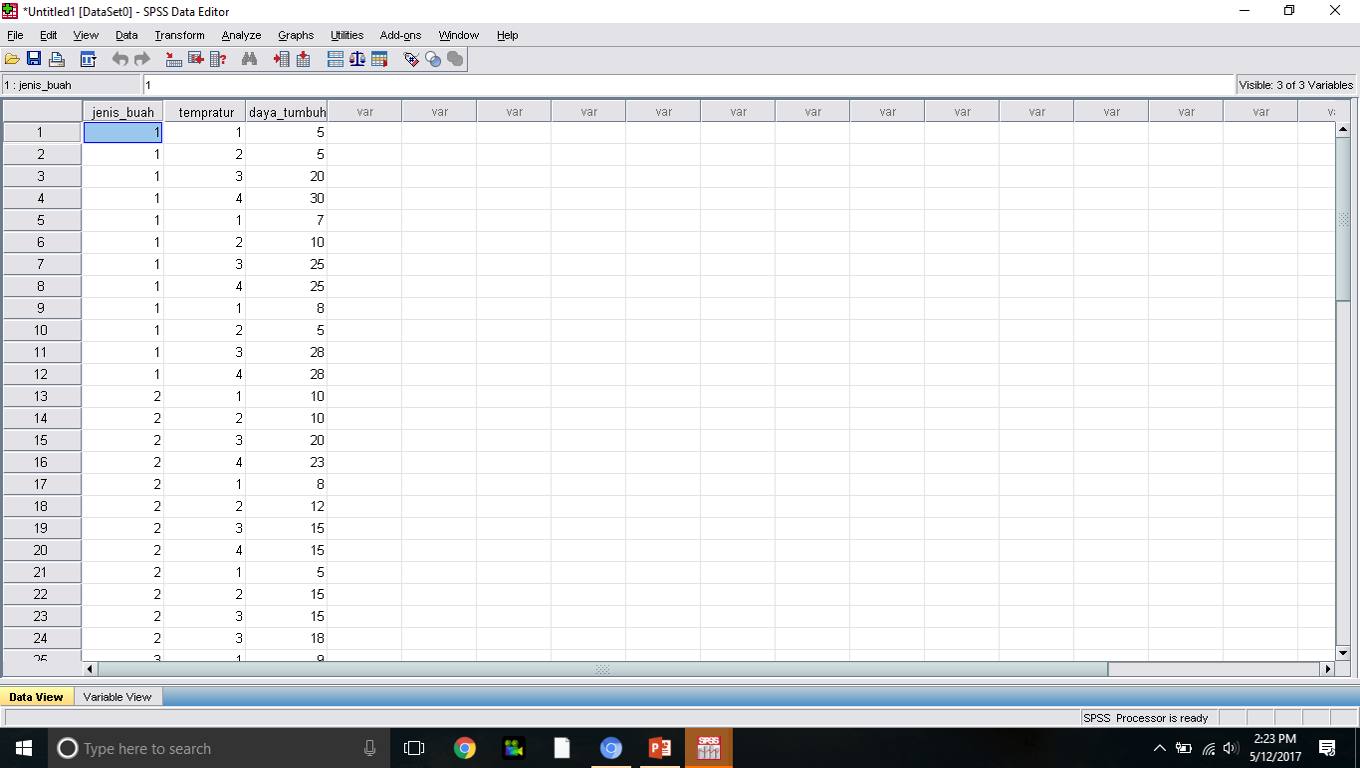Viewport: 1360px width, 768px height.
Task: Open the Add-ons menu
Action: pyautogui.click(x=401, y=35)
